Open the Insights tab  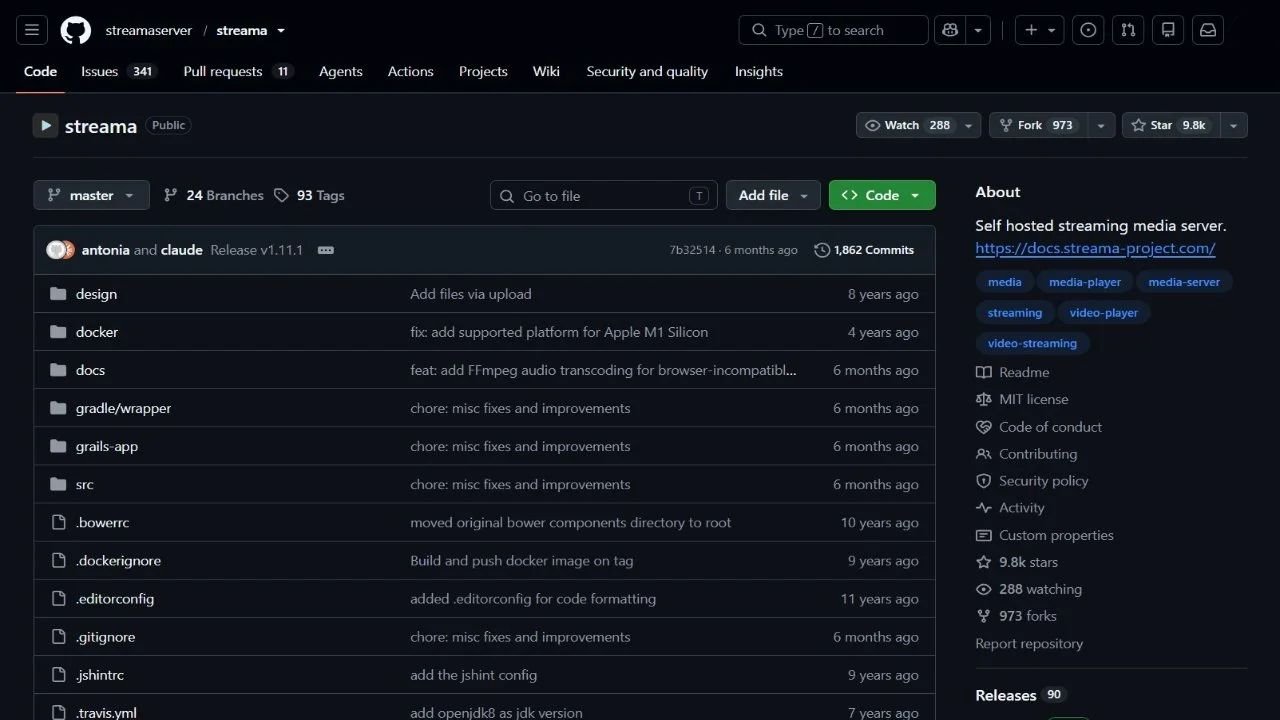(x=759, y=71)
